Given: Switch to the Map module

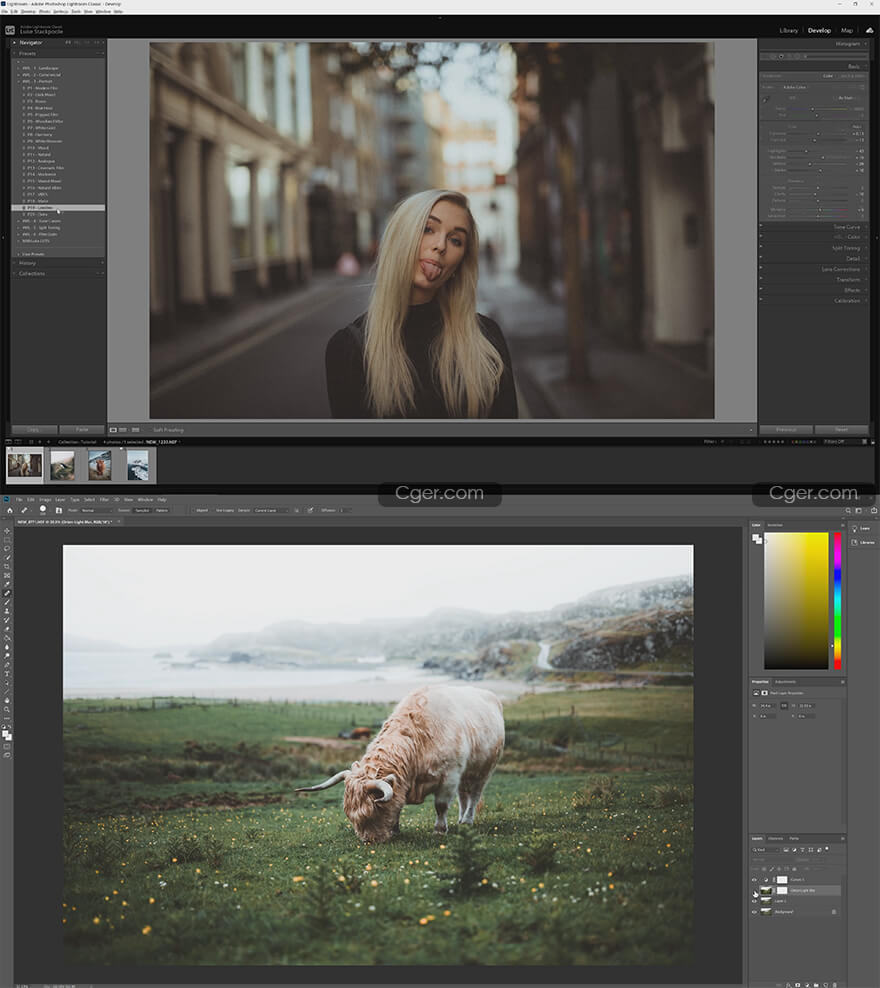Looking at the screenshot, I should pyautogui.click(x=847, y=30).
